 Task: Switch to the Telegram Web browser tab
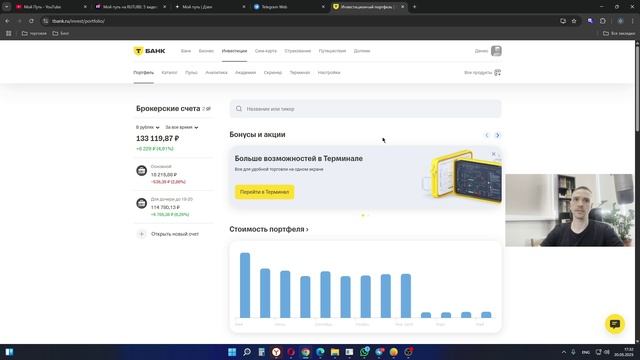click(x=289, y=7)
